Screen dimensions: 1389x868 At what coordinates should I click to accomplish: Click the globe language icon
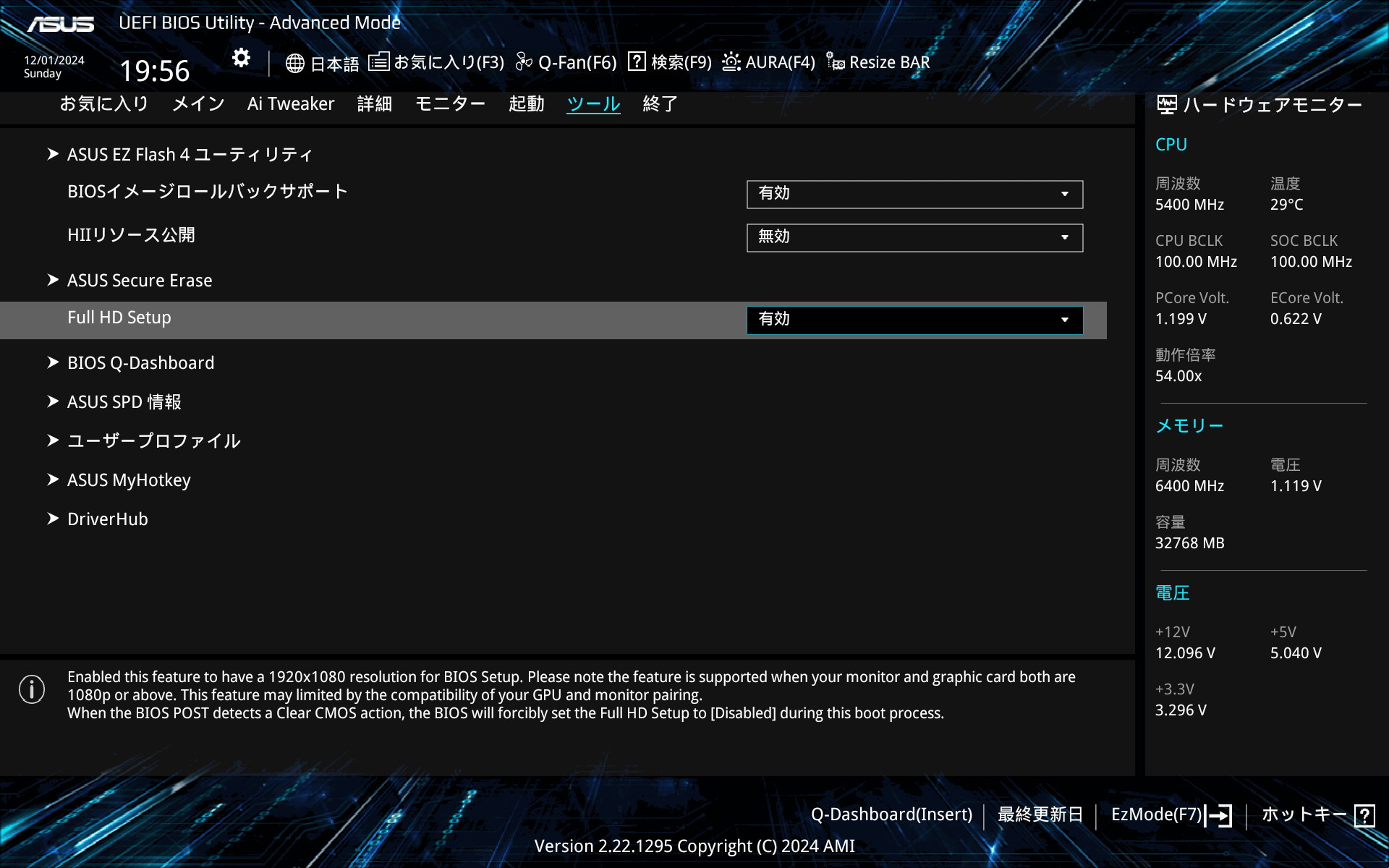pyautogui.click(x=294, y=64)
